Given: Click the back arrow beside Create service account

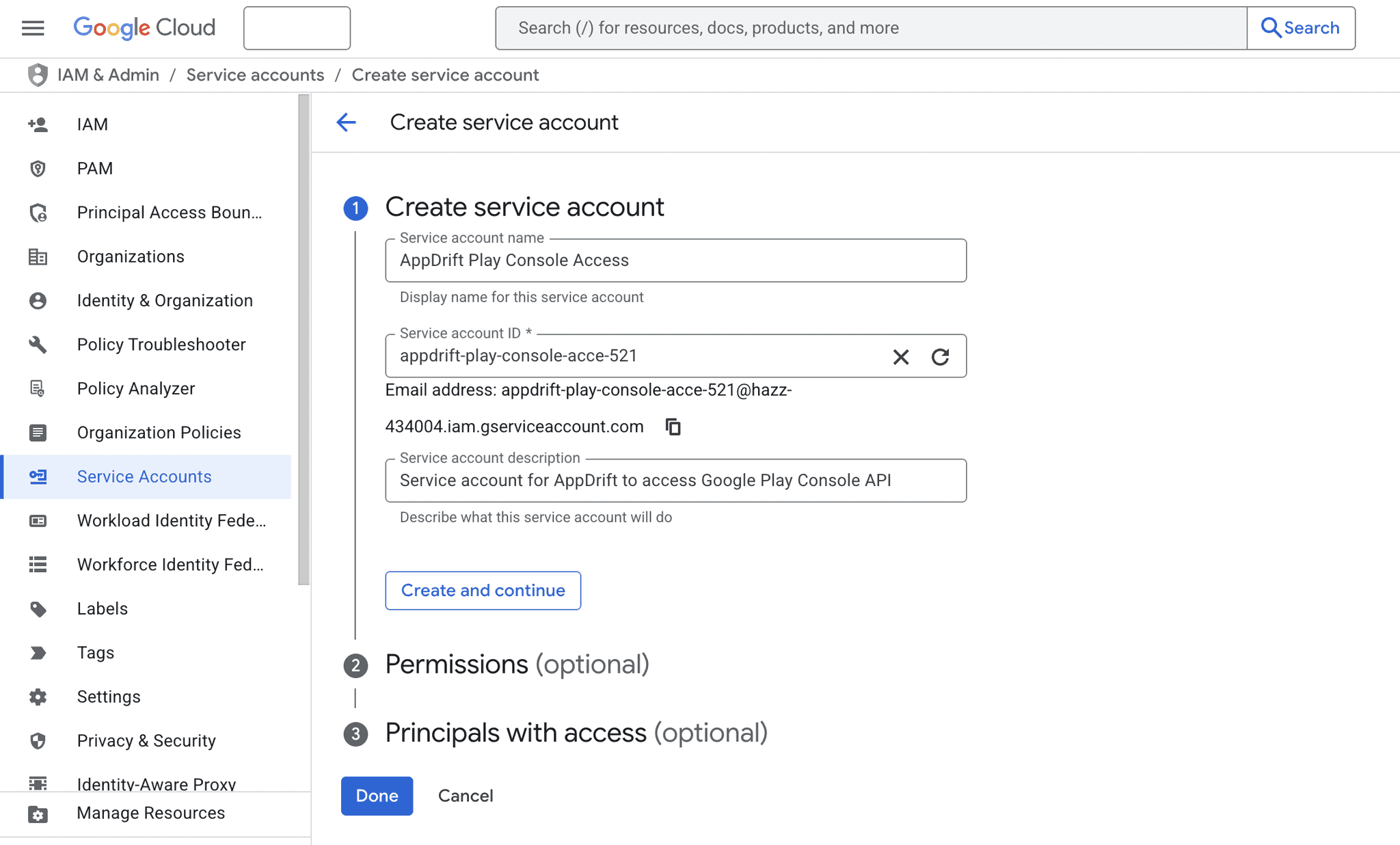Looking at the screenshot, I should coord(347,122).
